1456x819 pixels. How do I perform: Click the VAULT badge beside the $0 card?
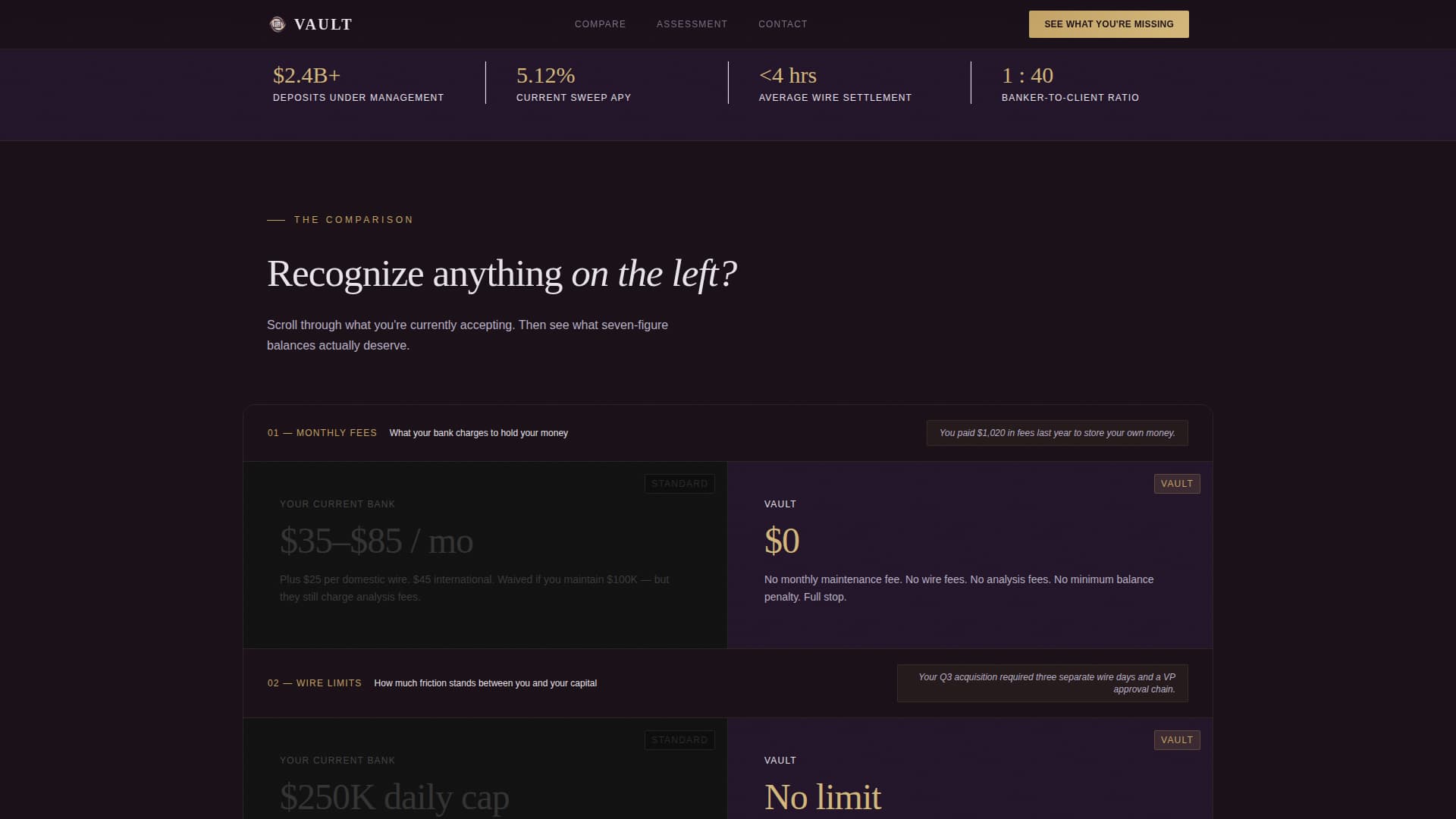coord(1176,484)
